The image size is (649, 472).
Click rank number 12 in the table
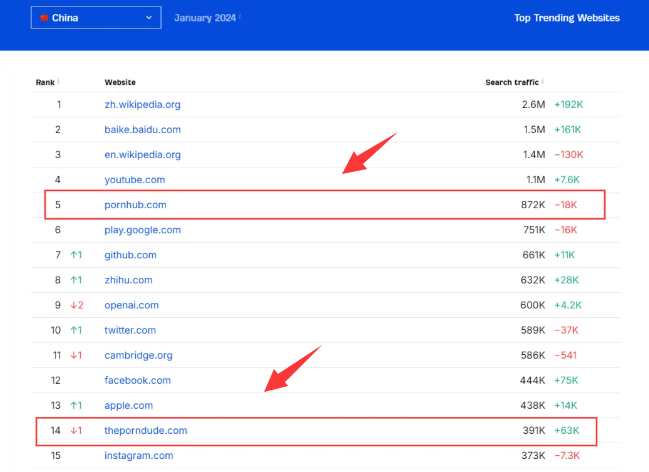click(x=56, y=380)
